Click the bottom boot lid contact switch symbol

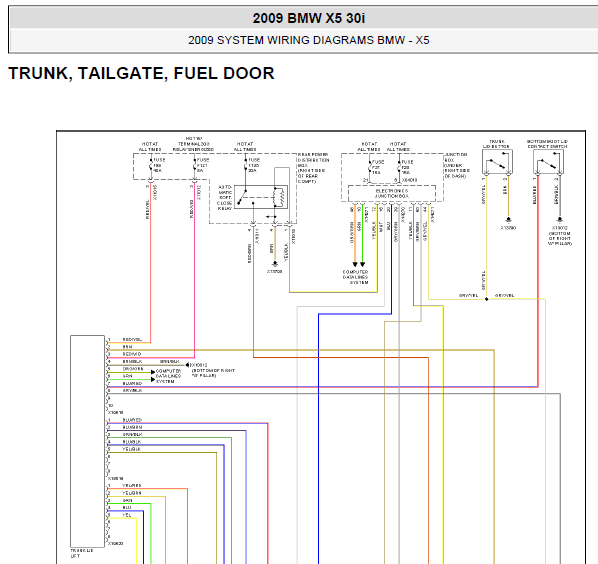pyautogui.click(x=548, y=162)
